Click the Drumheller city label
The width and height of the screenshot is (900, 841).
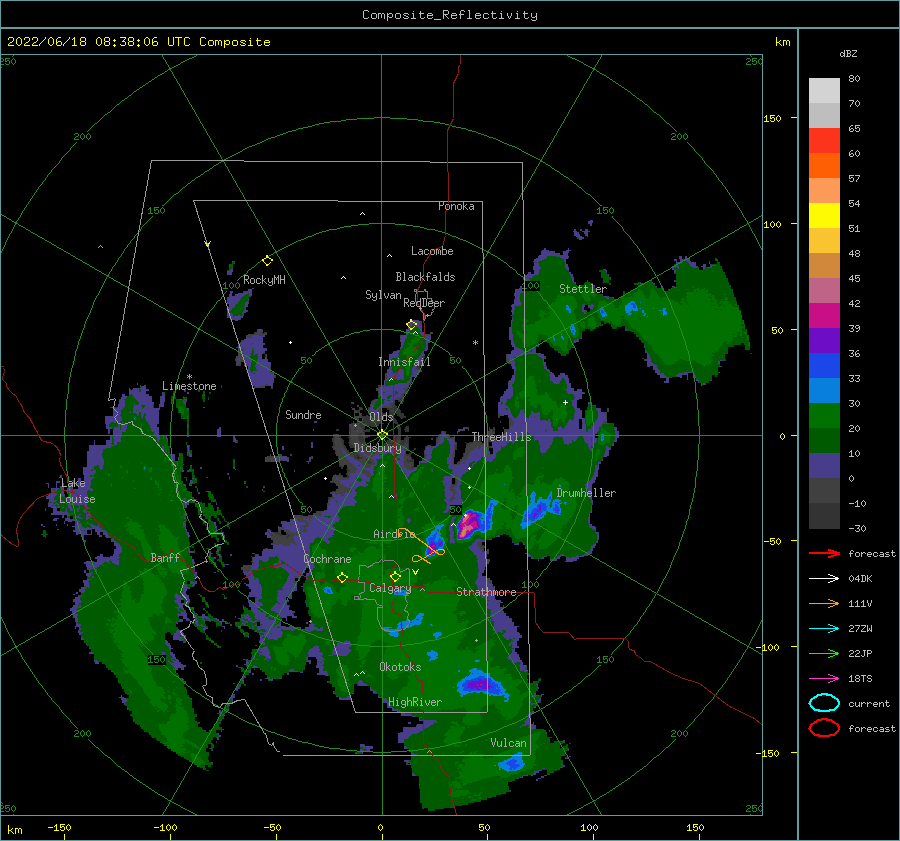586,493
